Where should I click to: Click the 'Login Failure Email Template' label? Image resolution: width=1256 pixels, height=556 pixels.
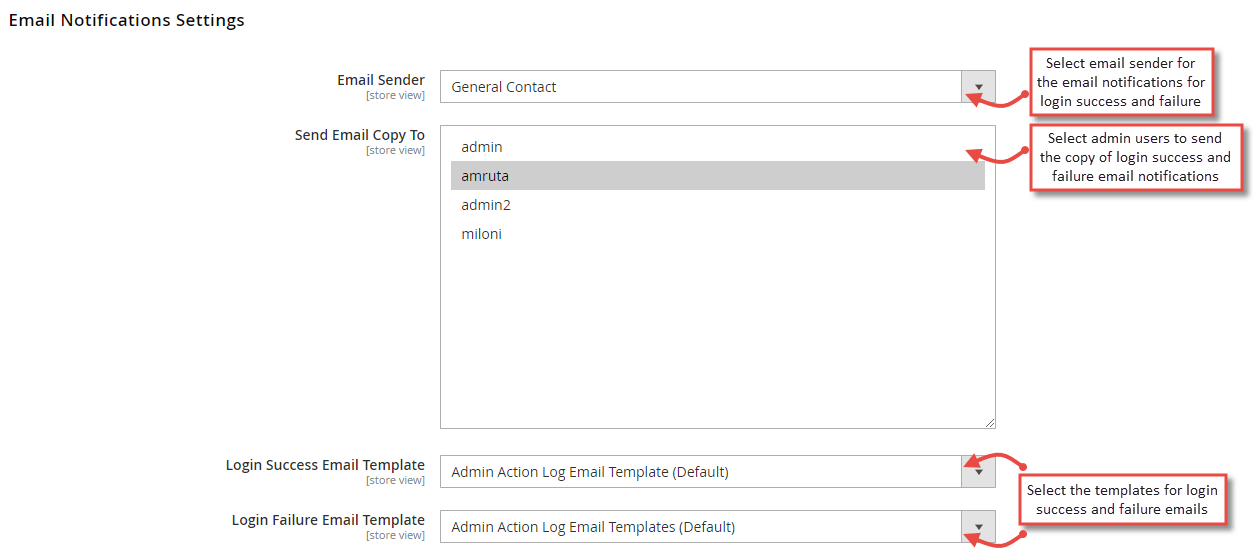point(328,520)
